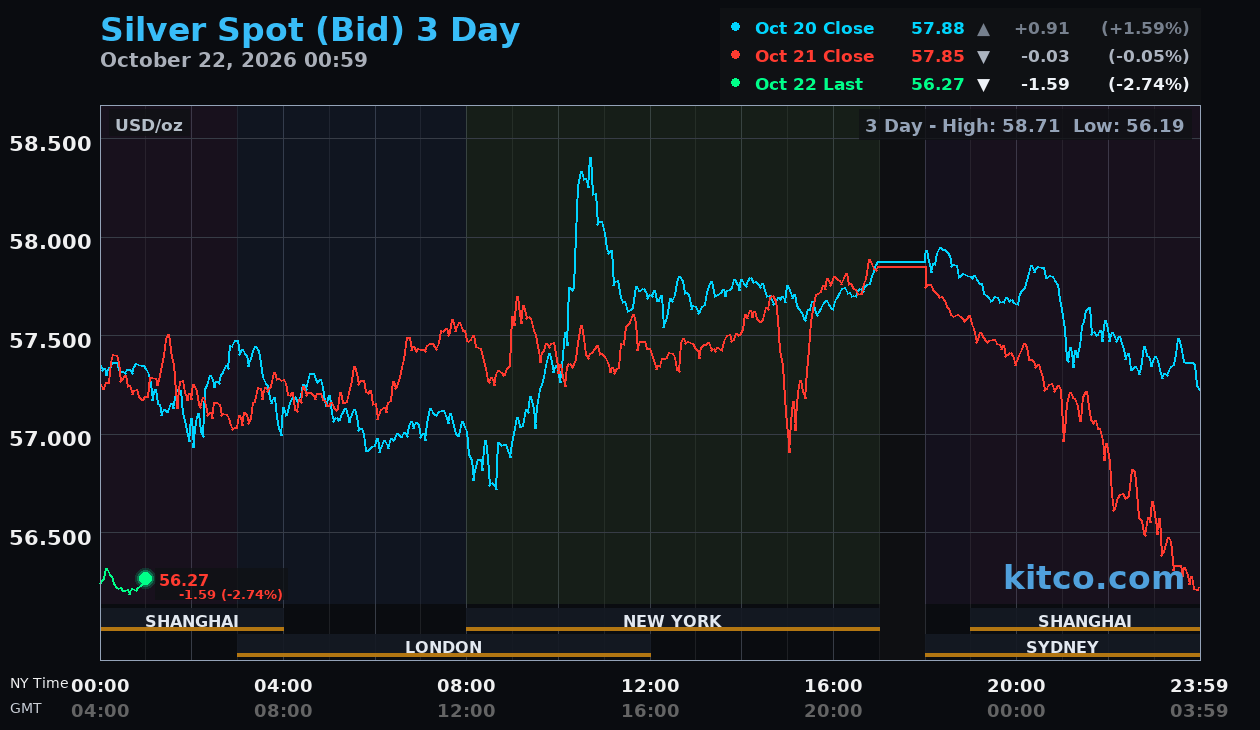Click the NY Time axis label
Image resolution: width=1260 pixels, height=730 pixels.
pyautogui.click(x=39, y=683)
